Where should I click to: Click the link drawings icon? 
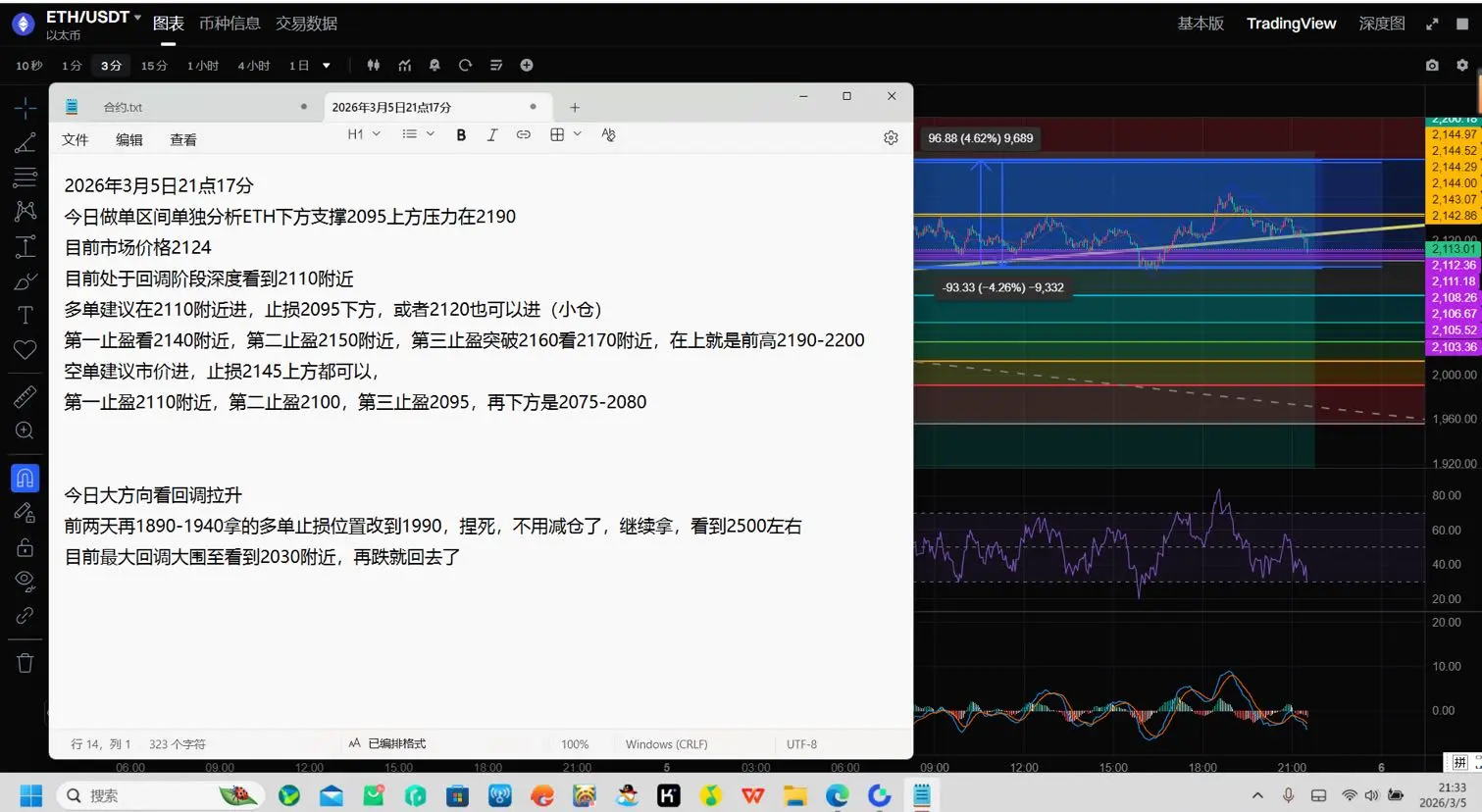(26, 616)
